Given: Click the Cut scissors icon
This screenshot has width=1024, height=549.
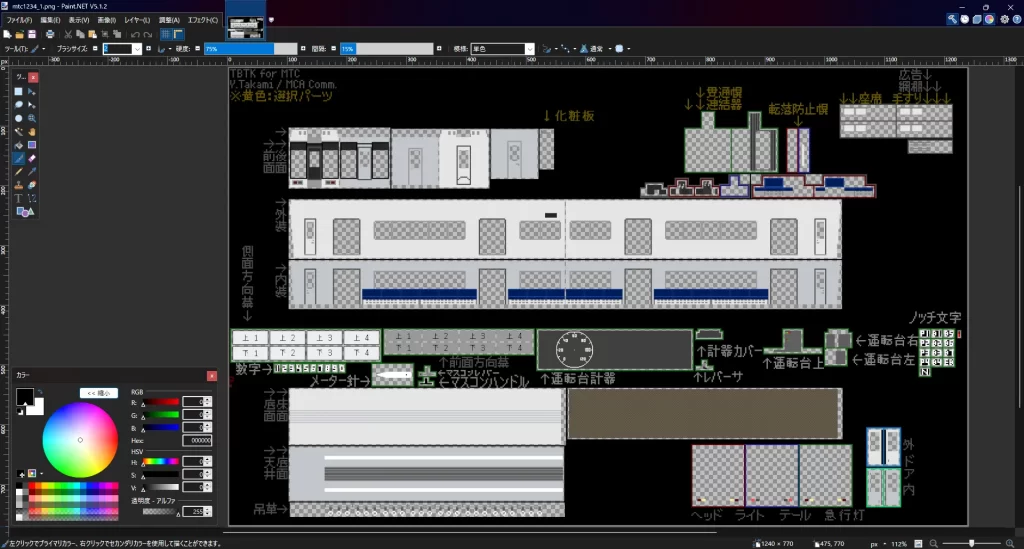Looking at the screenshot, I should click(68, 34).
